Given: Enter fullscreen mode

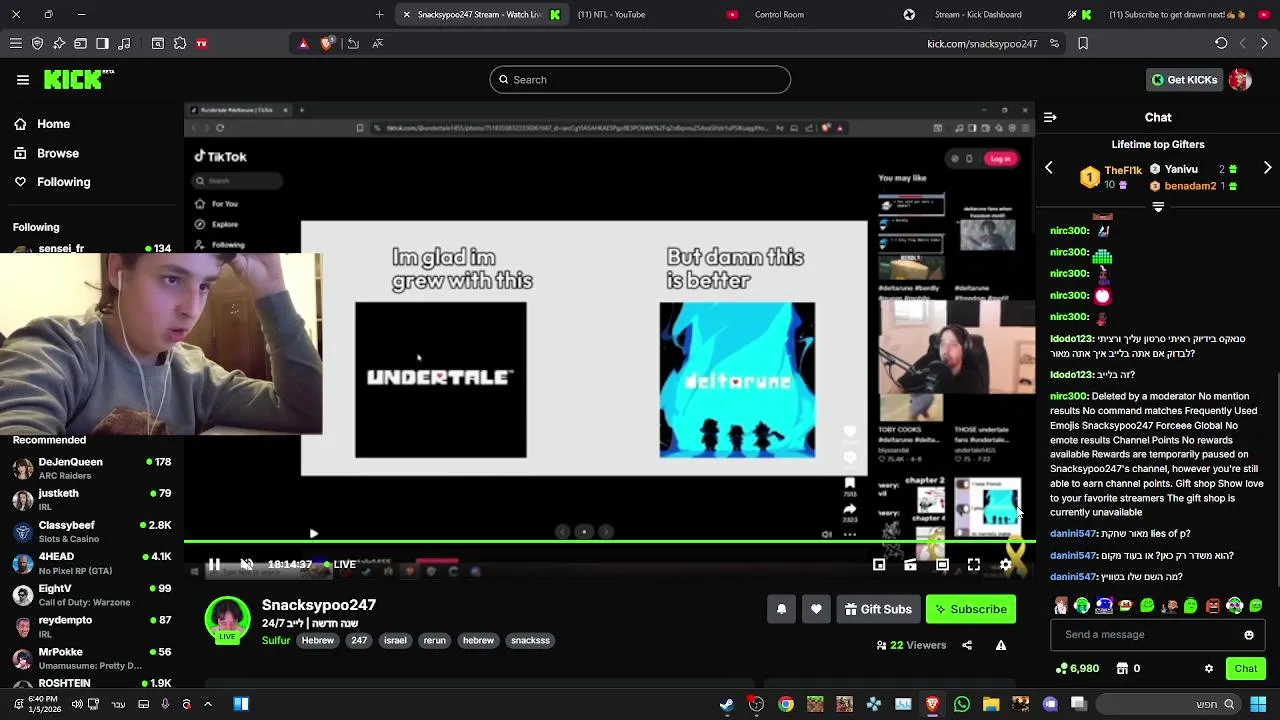Looking at the screenshot, I should tap(973, 565).
